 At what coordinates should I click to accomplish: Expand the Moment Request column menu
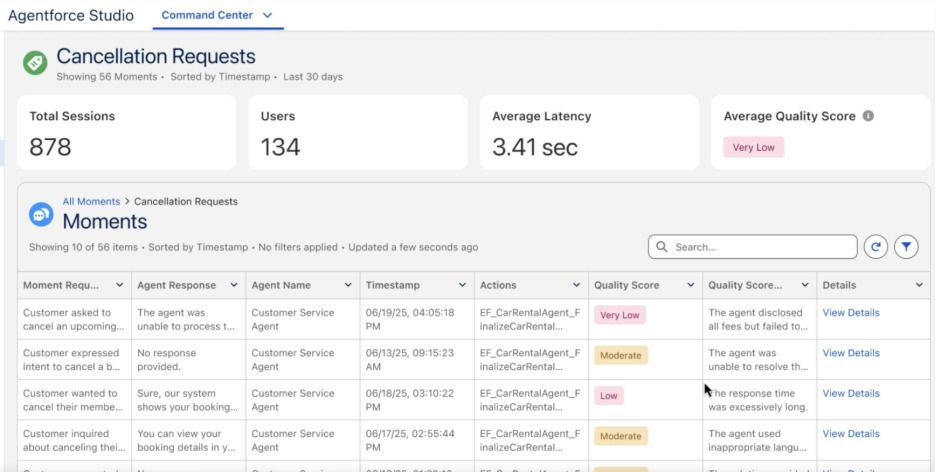pyautogui.click(x=119, y=285)
